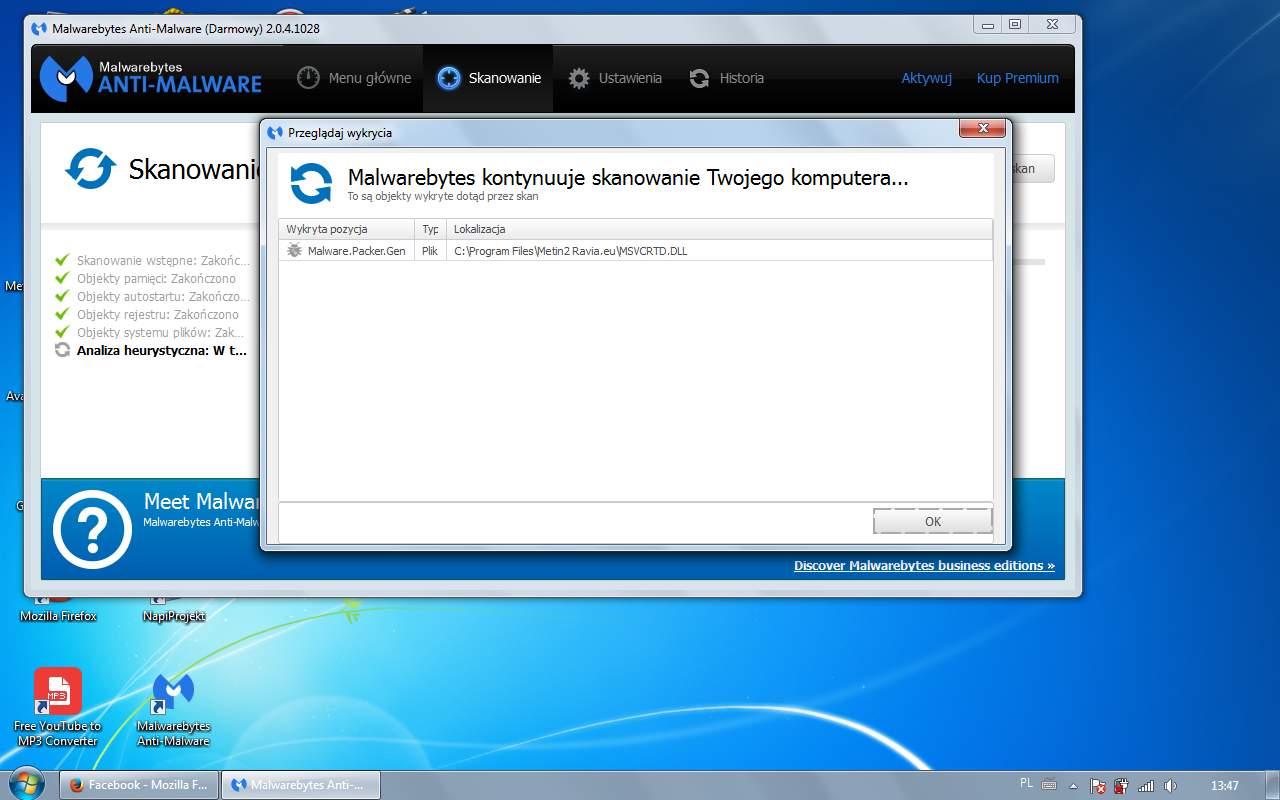Sort by the Lokalizacja column header
This screenshot has height=800, width=1280.
719,229
